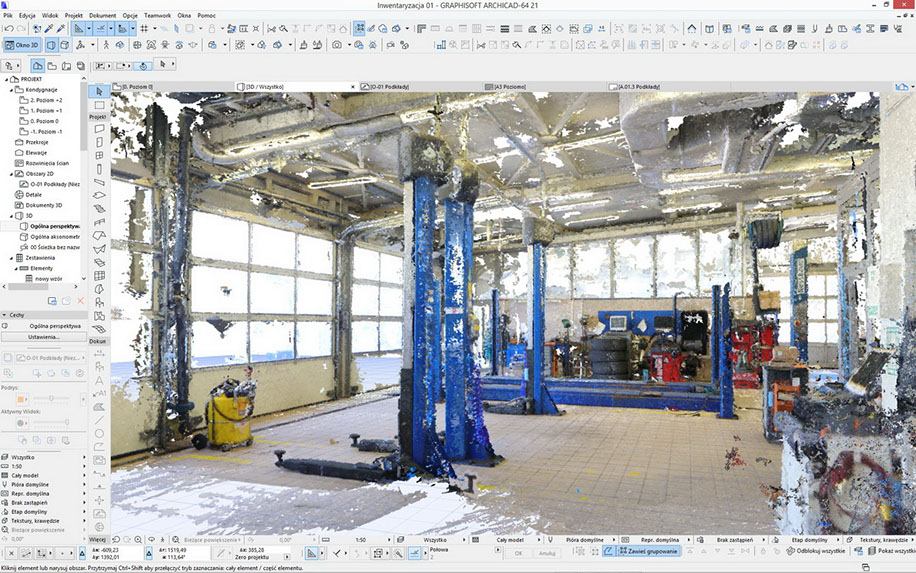Collapse the Cechy panel section
The image size is (916, 573).
[4, 314]
